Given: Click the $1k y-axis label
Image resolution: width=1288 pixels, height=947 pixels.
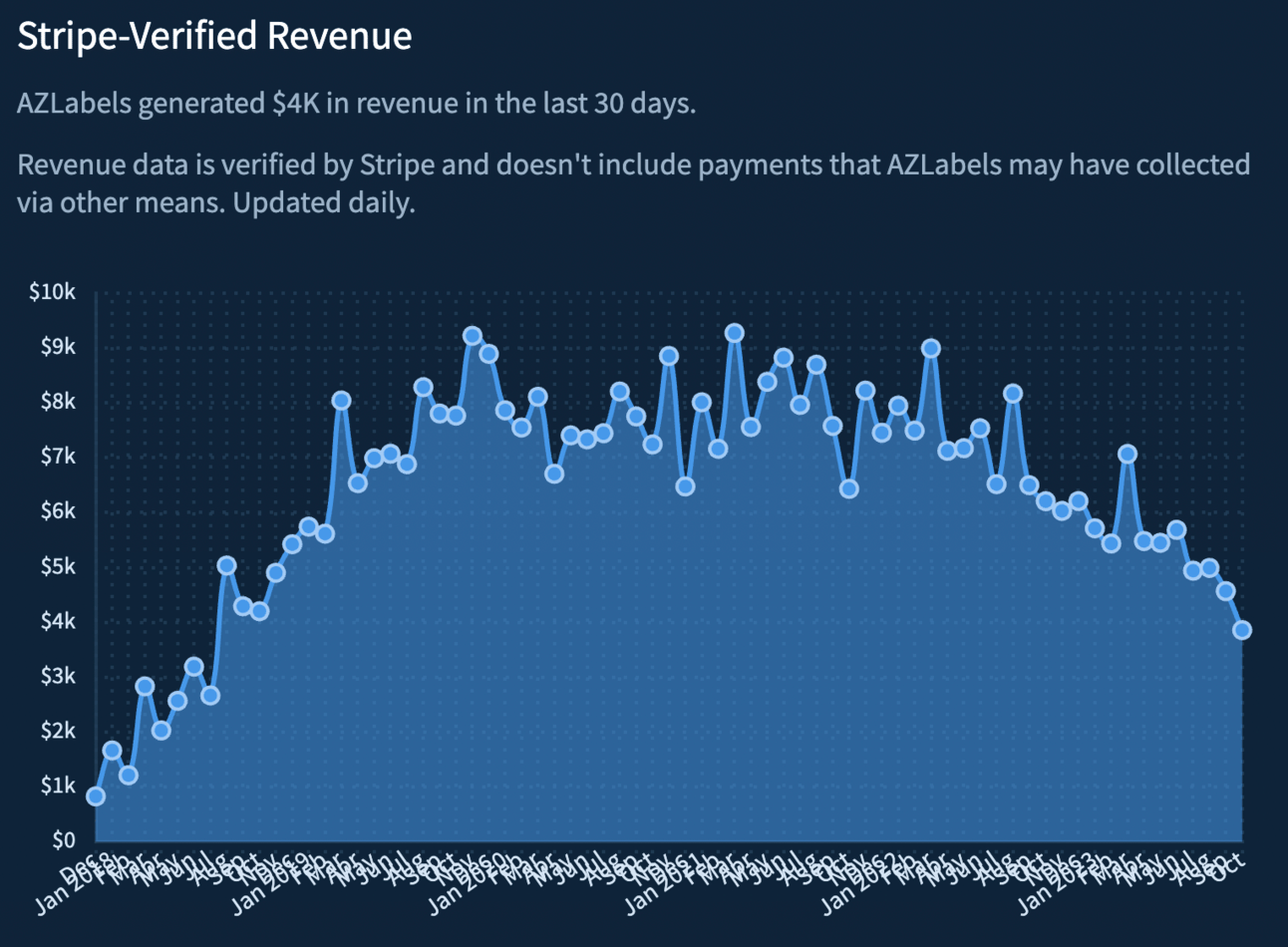Looking at the screenshot, I should coord(58,786).
